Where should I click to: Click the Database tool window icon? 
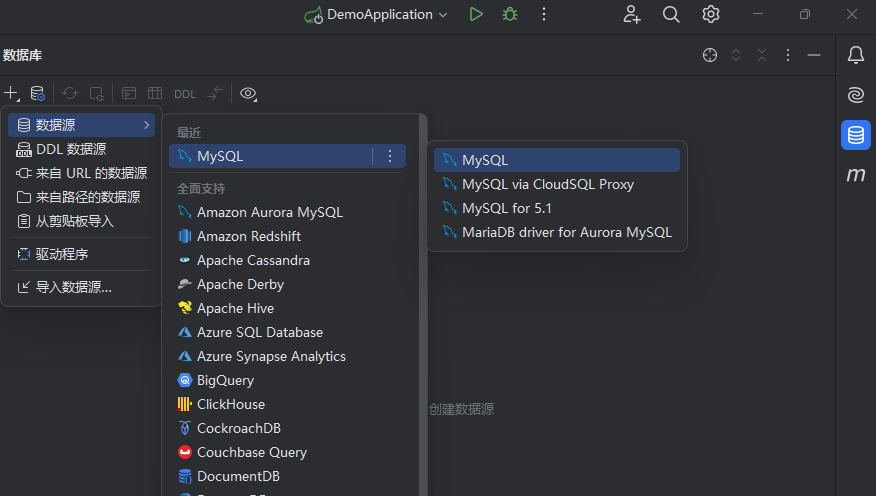(x=855, y=135)
